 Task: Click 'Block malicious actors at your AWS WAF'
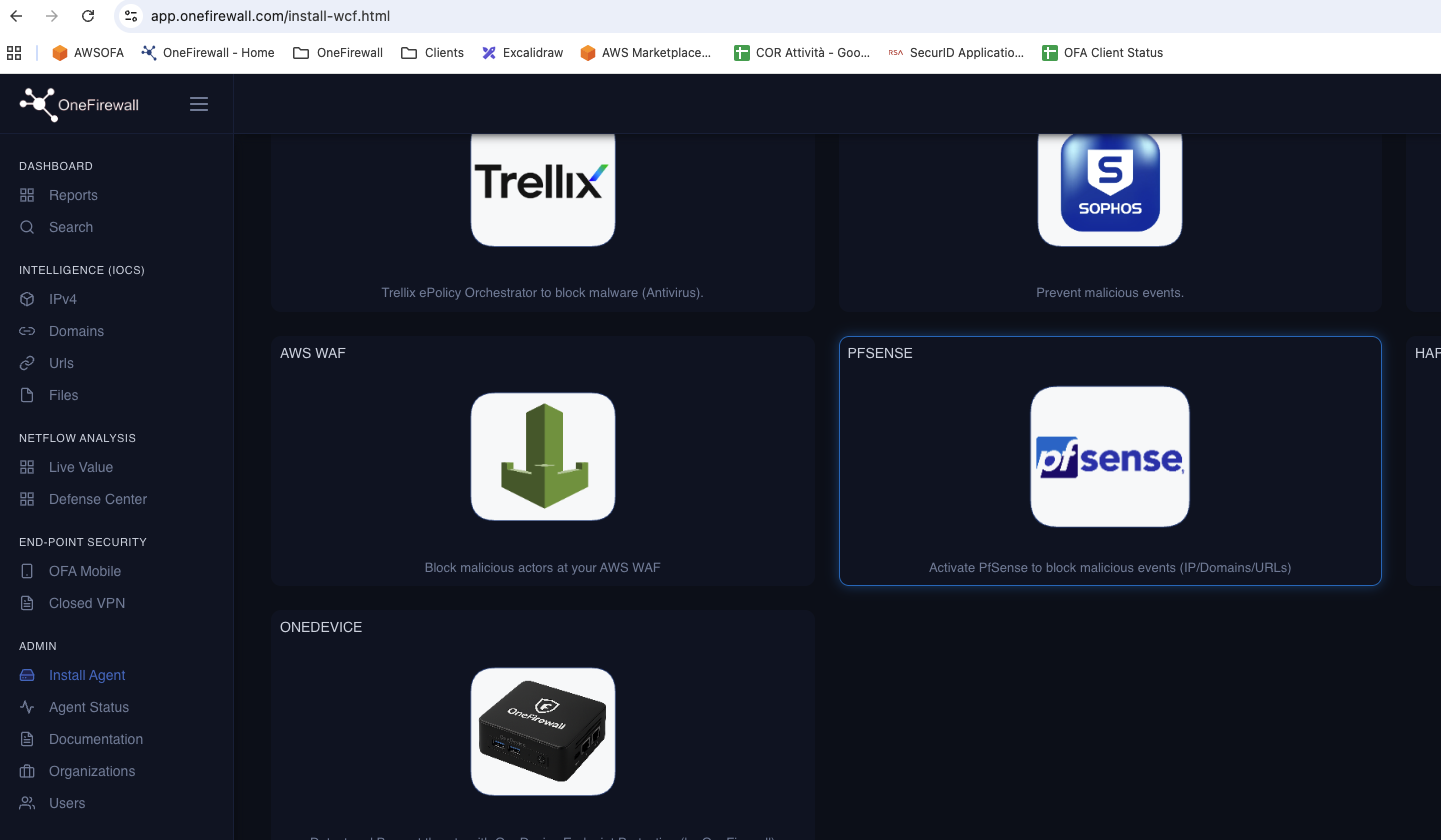[x=543, y=567]
